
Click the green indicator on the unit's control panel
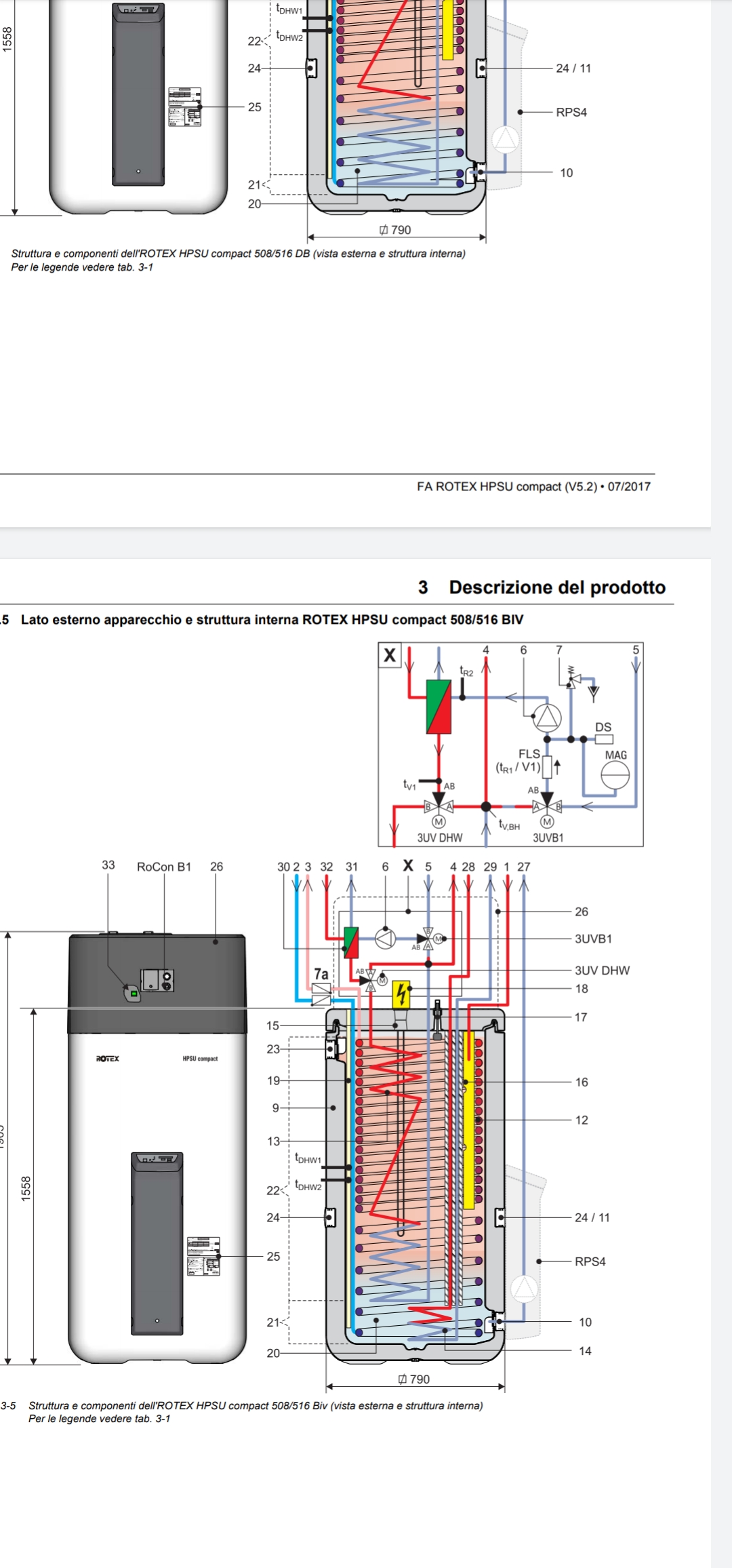(x=134, y=994)
